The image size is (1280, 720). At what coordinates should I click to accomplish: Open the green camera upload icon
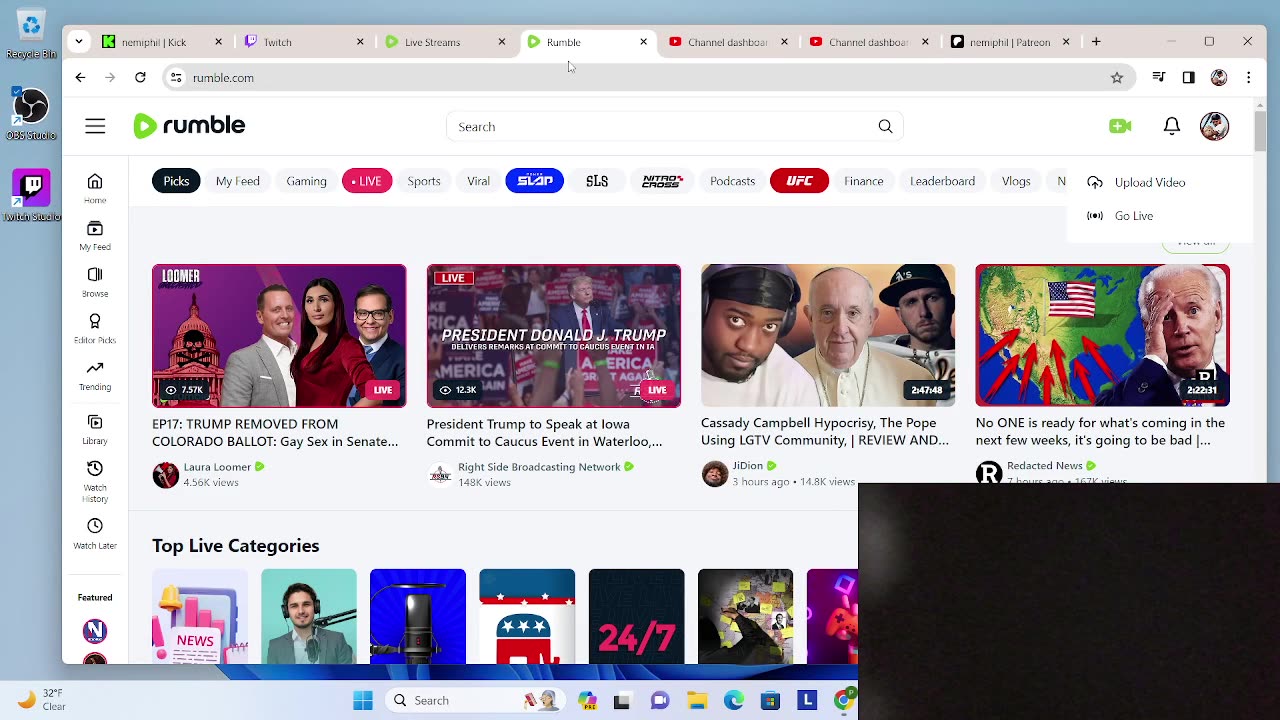tap(1120, 126)
